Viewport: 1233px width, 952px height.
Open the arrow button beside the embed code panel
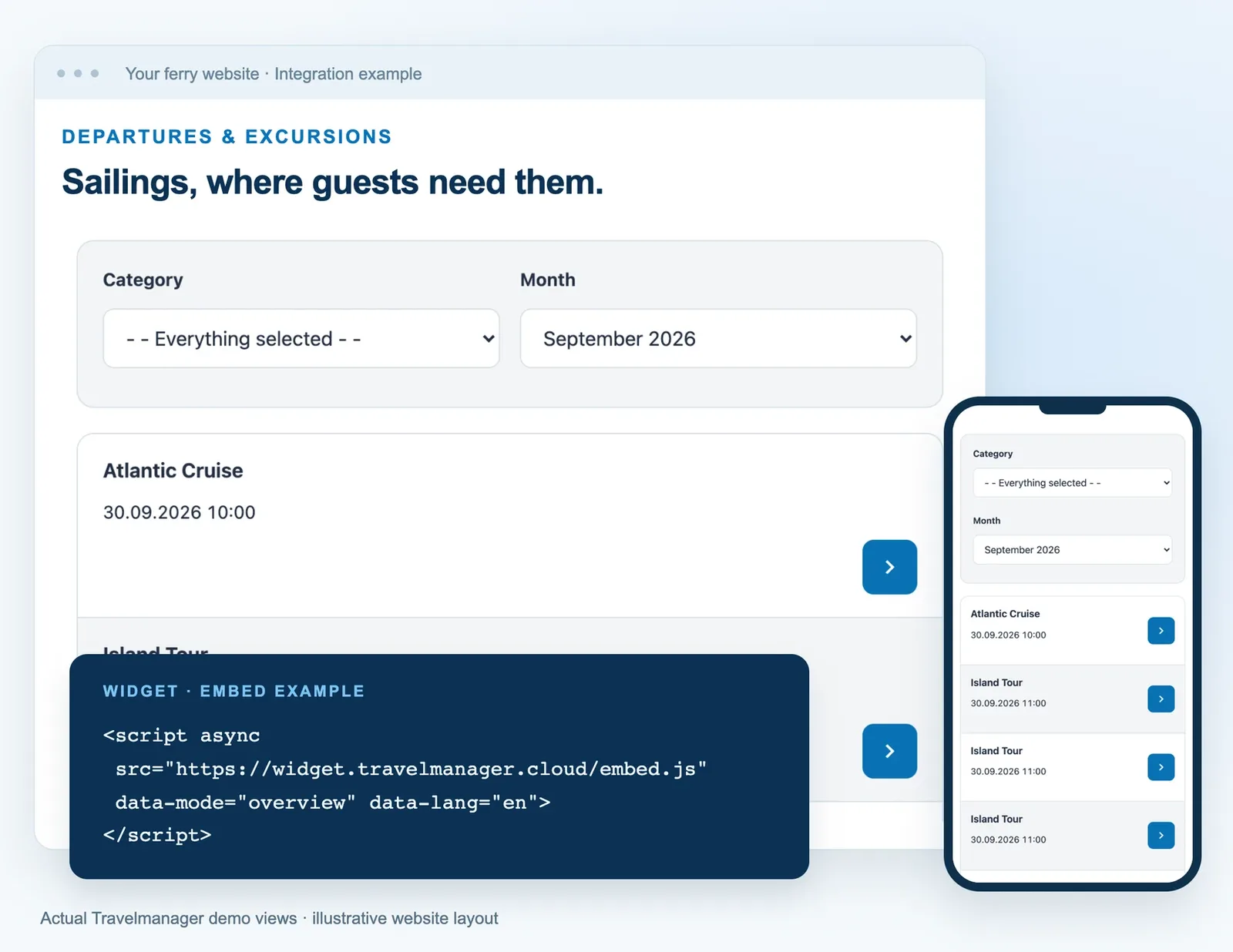889,751
